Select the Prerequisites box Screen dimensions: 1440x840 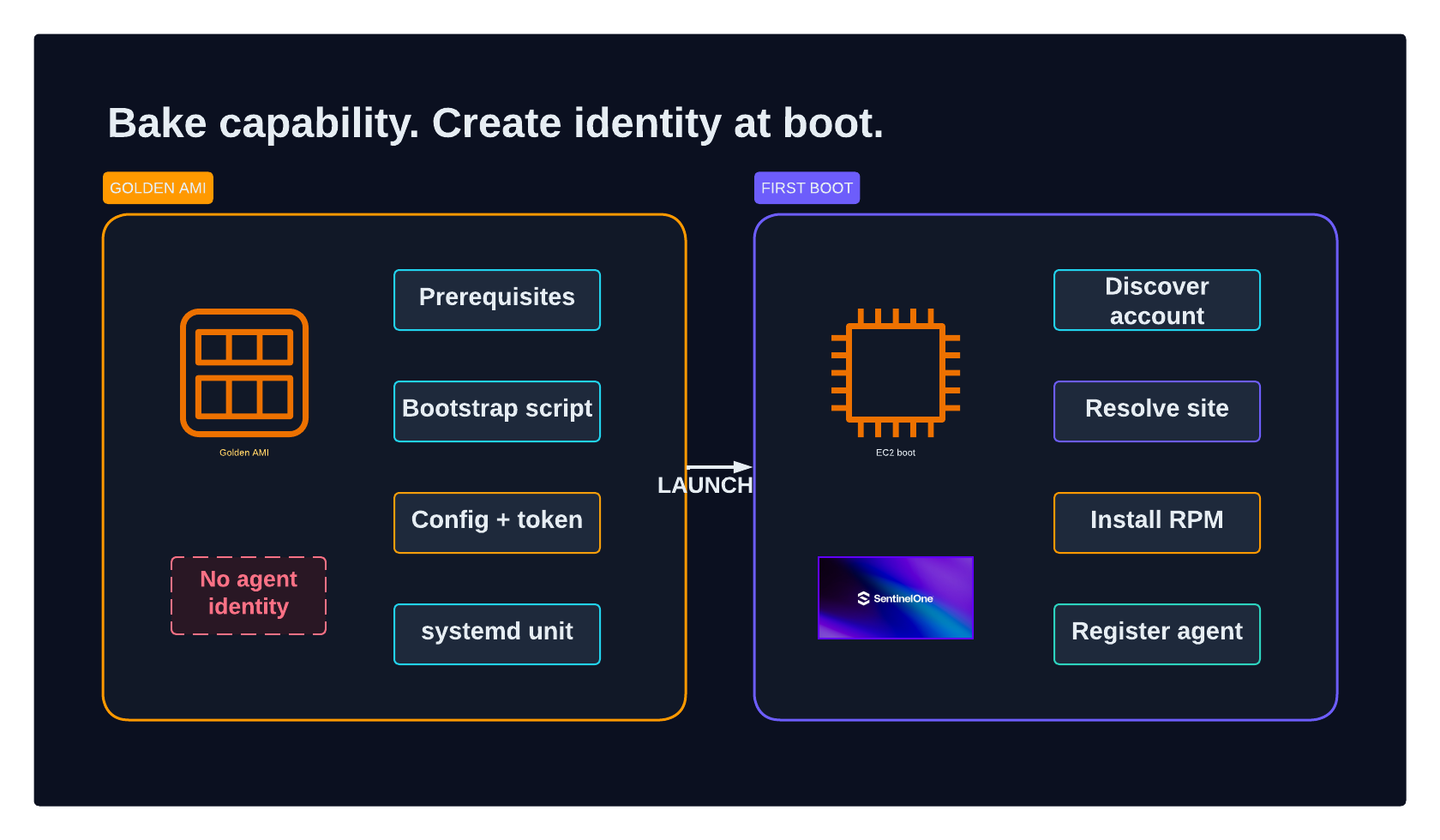coord(497,300)
